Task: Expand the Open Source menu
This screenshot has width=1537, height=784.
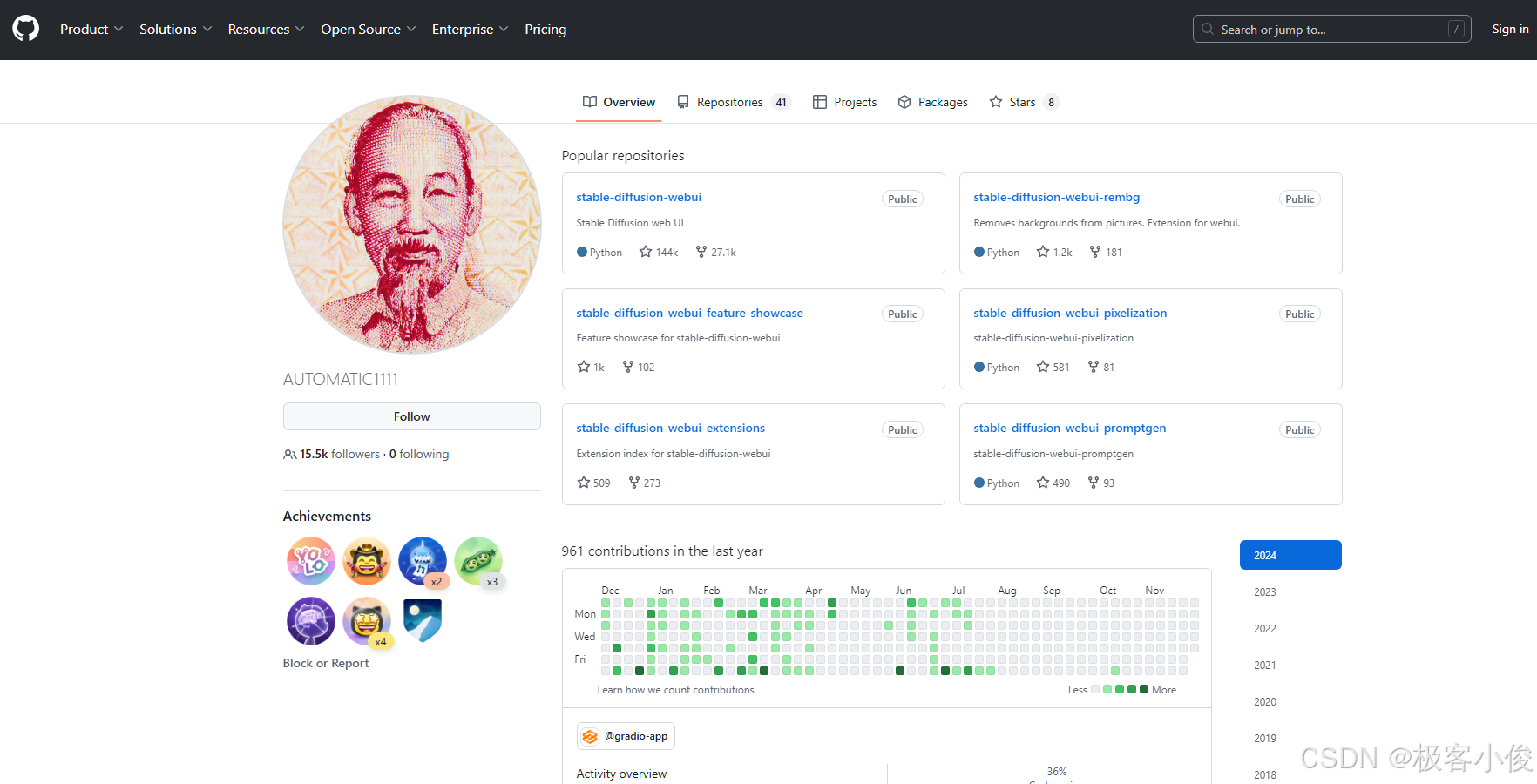Action: coord(368,29)
